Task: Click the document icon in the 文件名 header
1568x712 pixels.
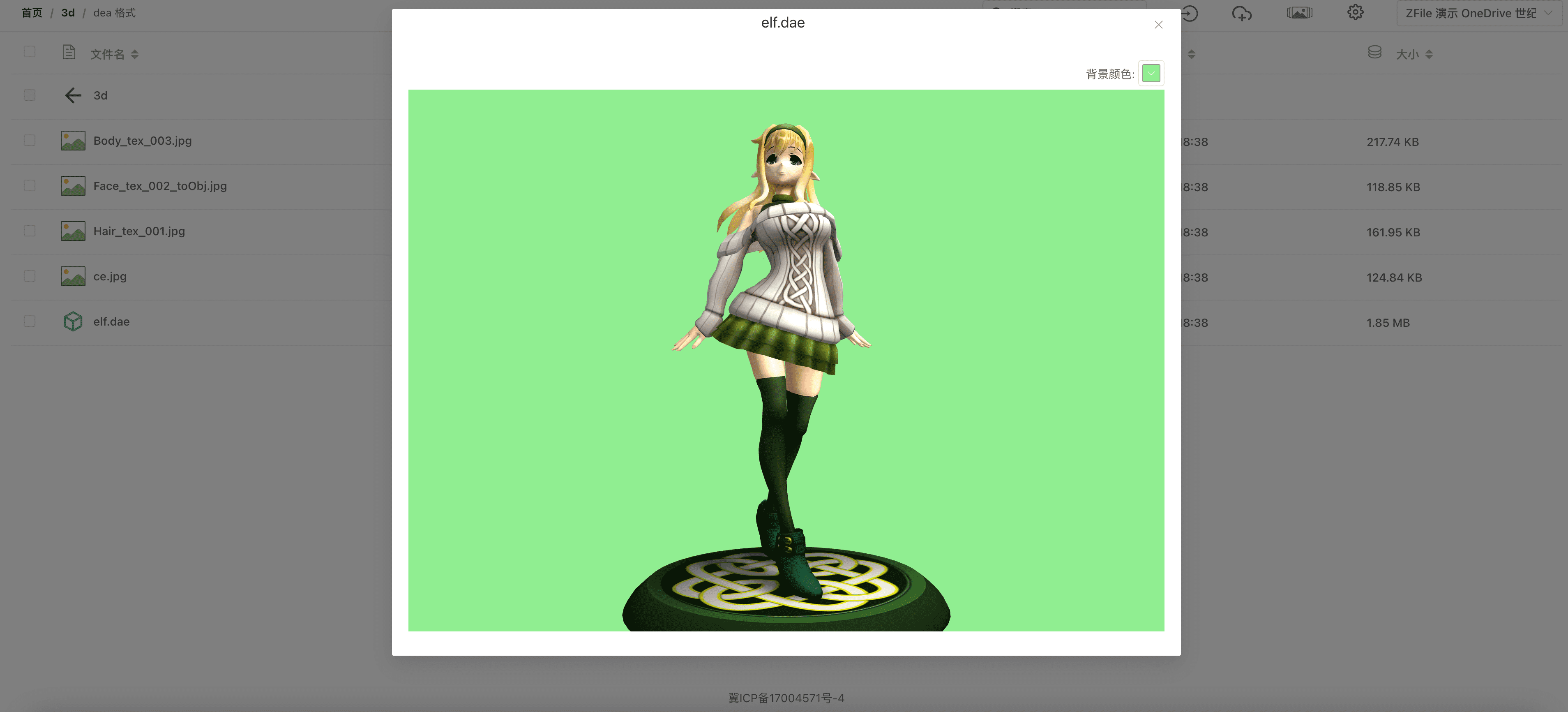Action: point(69,52)
